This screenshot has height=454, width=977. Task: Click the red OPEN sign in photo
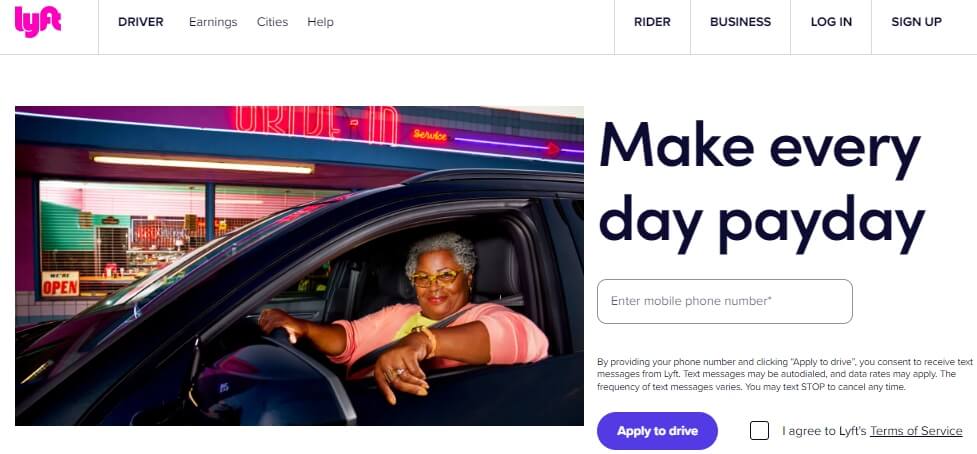pyautogui.click(x=60, y=284)
